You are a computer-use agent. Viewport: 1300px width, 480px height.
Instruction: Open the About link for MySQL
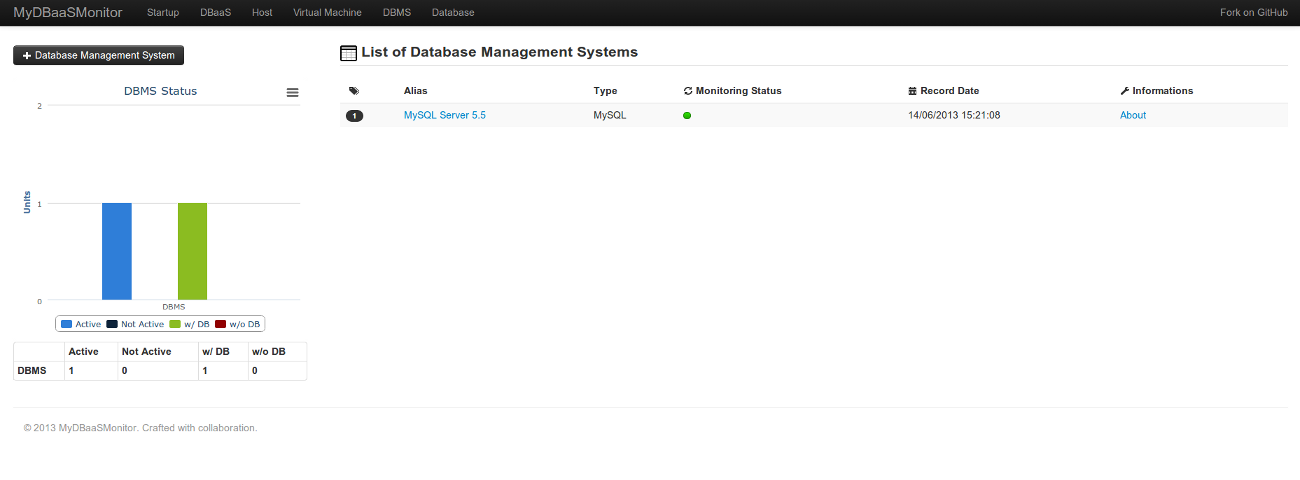click(x=1133, y=116)
